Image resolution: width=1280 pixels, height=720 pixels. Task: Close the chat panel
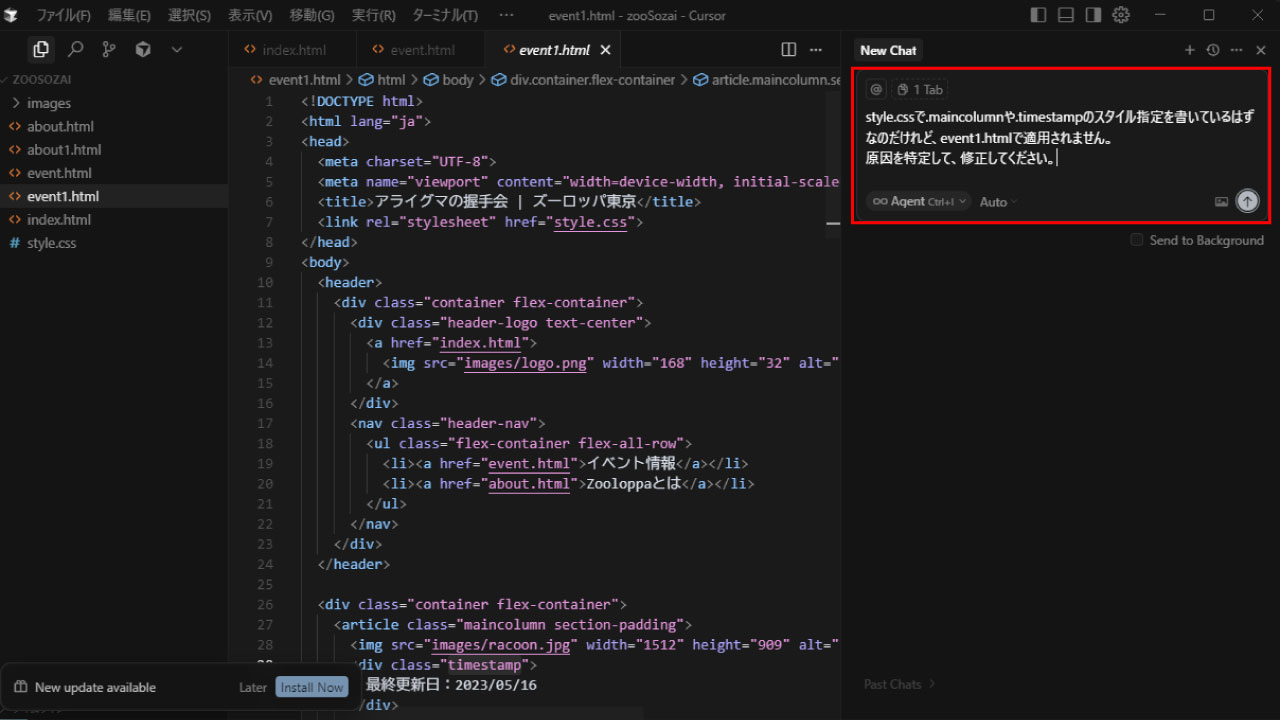[1261, 50]
